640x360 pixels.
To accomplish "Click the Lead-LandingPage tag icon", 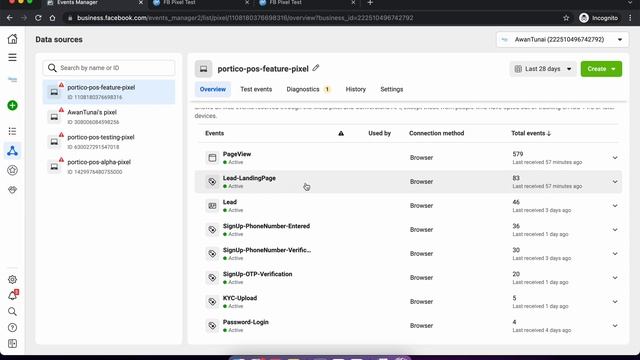I will tap(212, 182).
